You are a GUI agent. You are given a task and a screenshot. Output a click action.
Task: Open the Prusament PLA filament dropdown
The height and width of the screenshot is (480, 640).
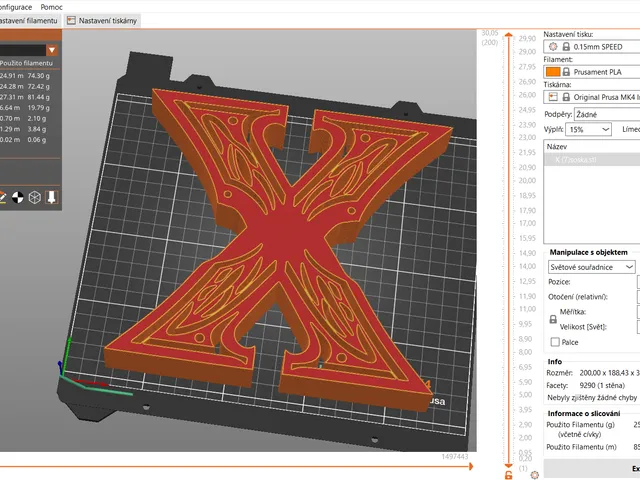tap(592, 72)
